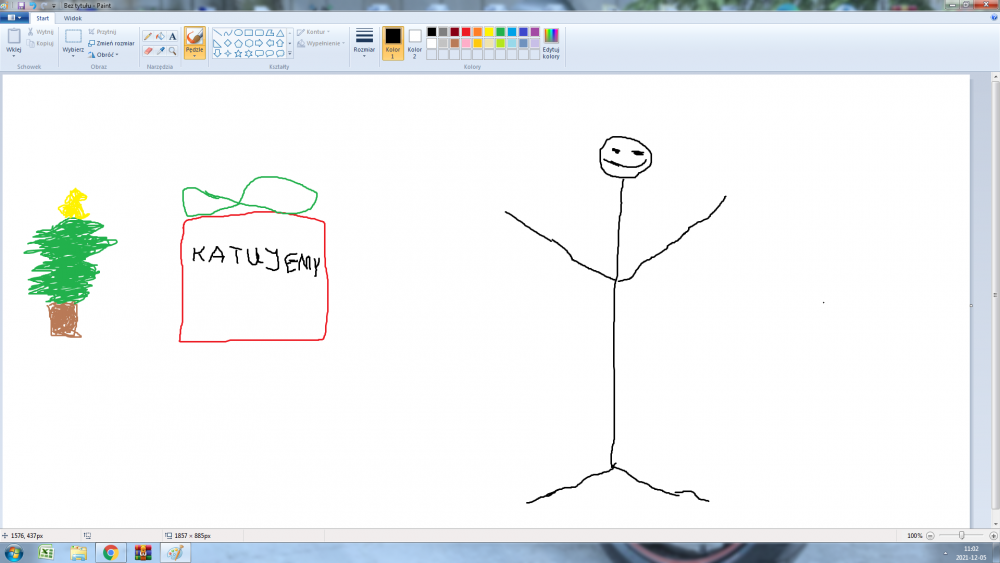The width and height of the screenshot is (1000, 563).
Task: Click the Save icon in title bar
Action: [x=21, y=5]
